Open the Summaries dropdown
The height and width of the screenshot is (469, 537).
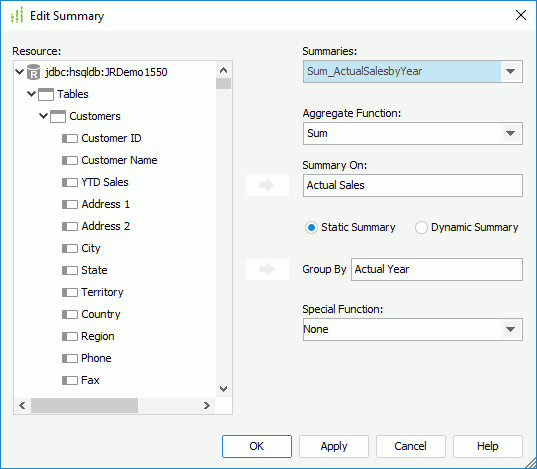[511, 72]
